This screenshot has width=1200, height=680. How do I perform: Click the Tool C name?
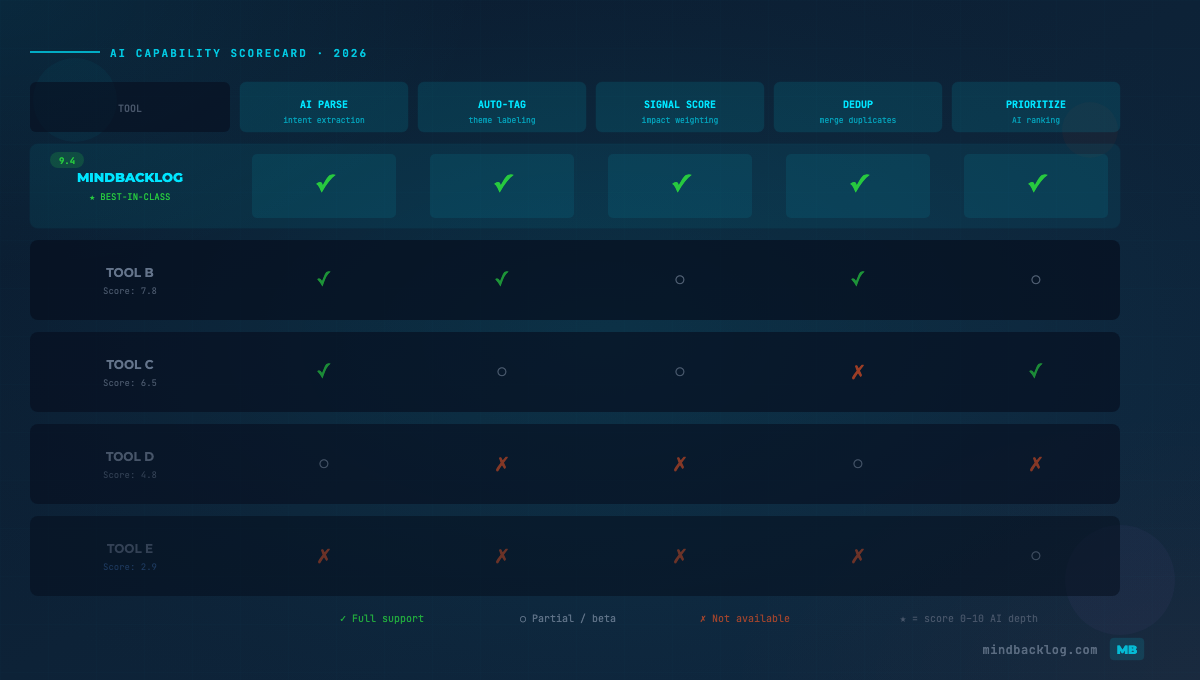point(130,364)
